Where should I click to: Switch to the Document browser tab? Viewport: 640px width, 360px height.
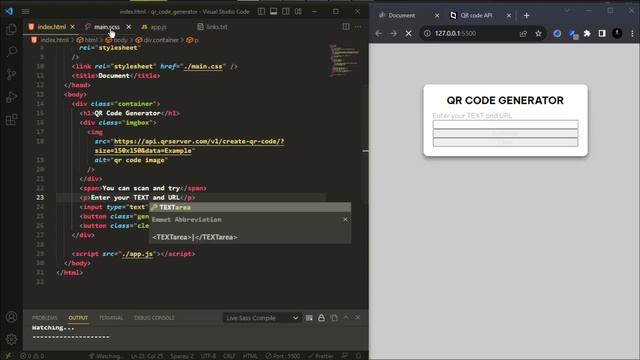[x=408, y=16]
